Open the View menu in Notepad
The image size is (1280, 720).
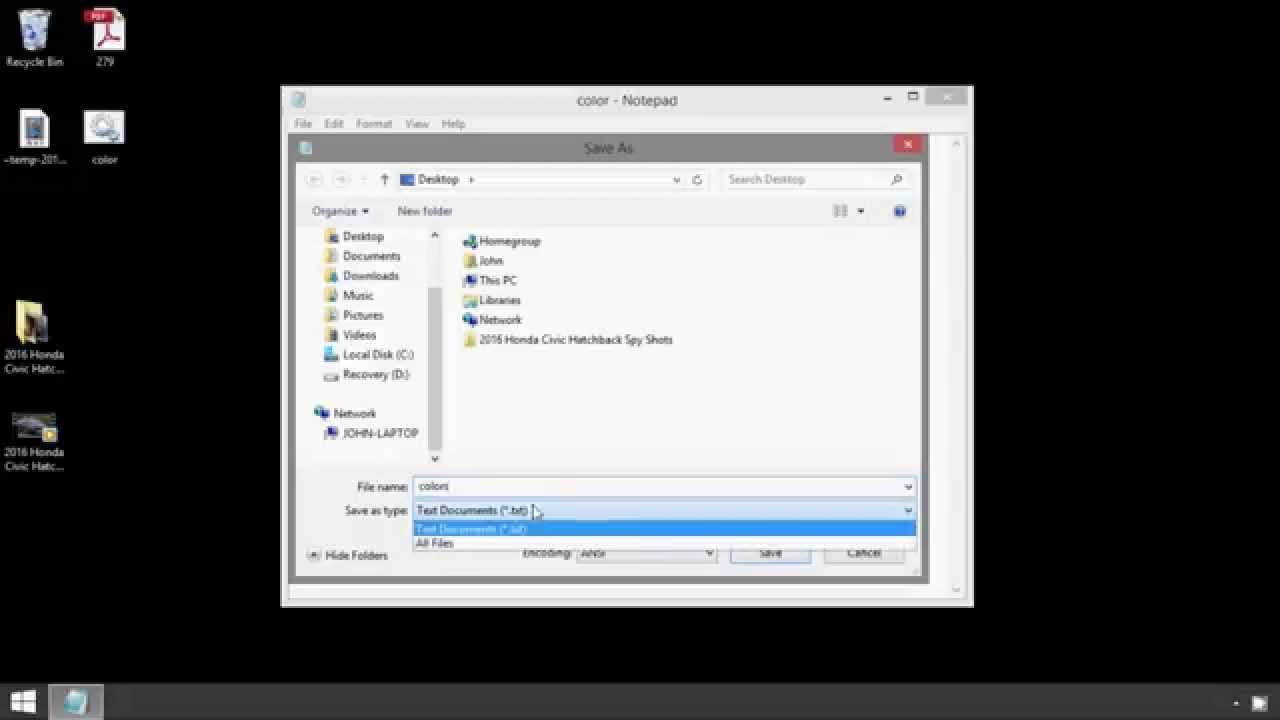(x=417, y=124)
